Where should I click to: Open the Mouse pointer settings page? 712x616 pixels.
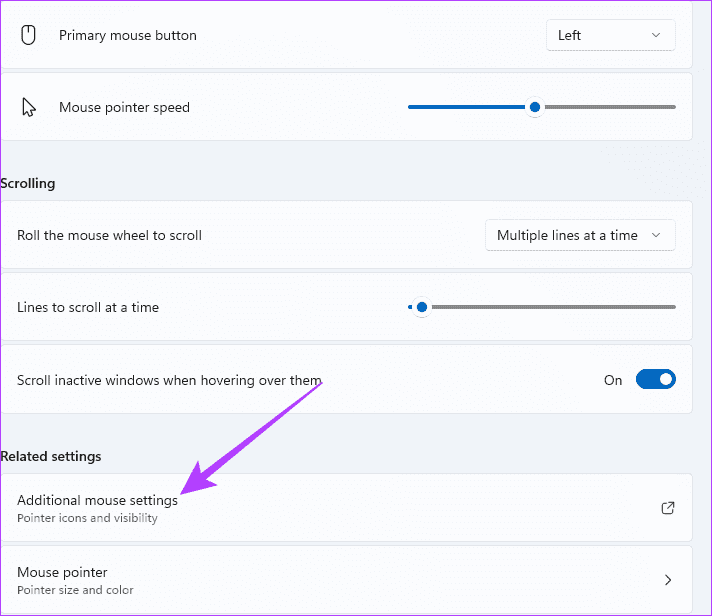click(x=62, y=573)
